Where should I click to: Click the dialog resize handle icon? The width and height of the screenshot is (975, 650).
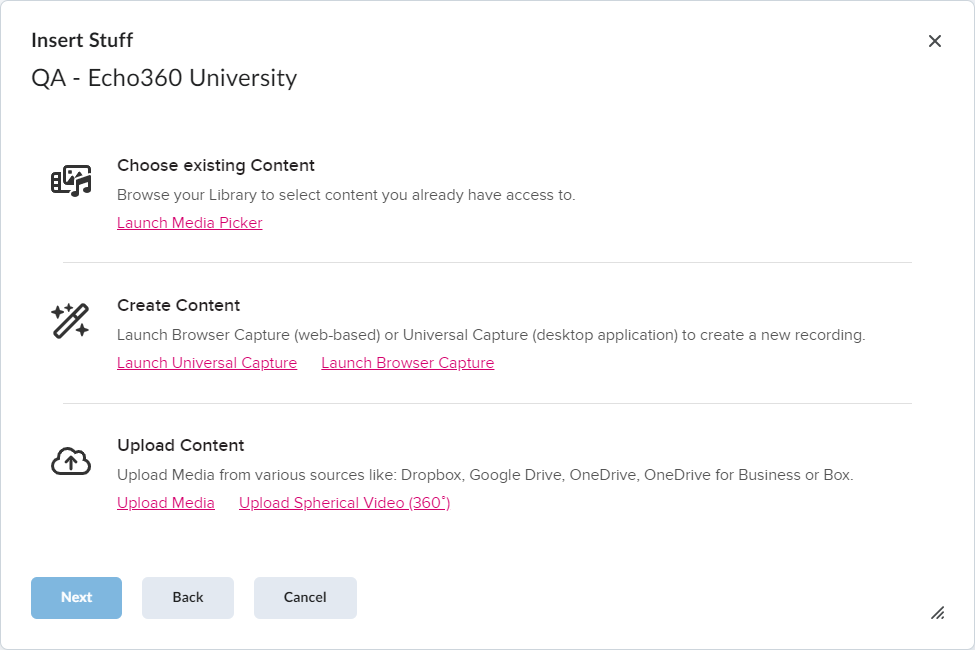(938, 613)
